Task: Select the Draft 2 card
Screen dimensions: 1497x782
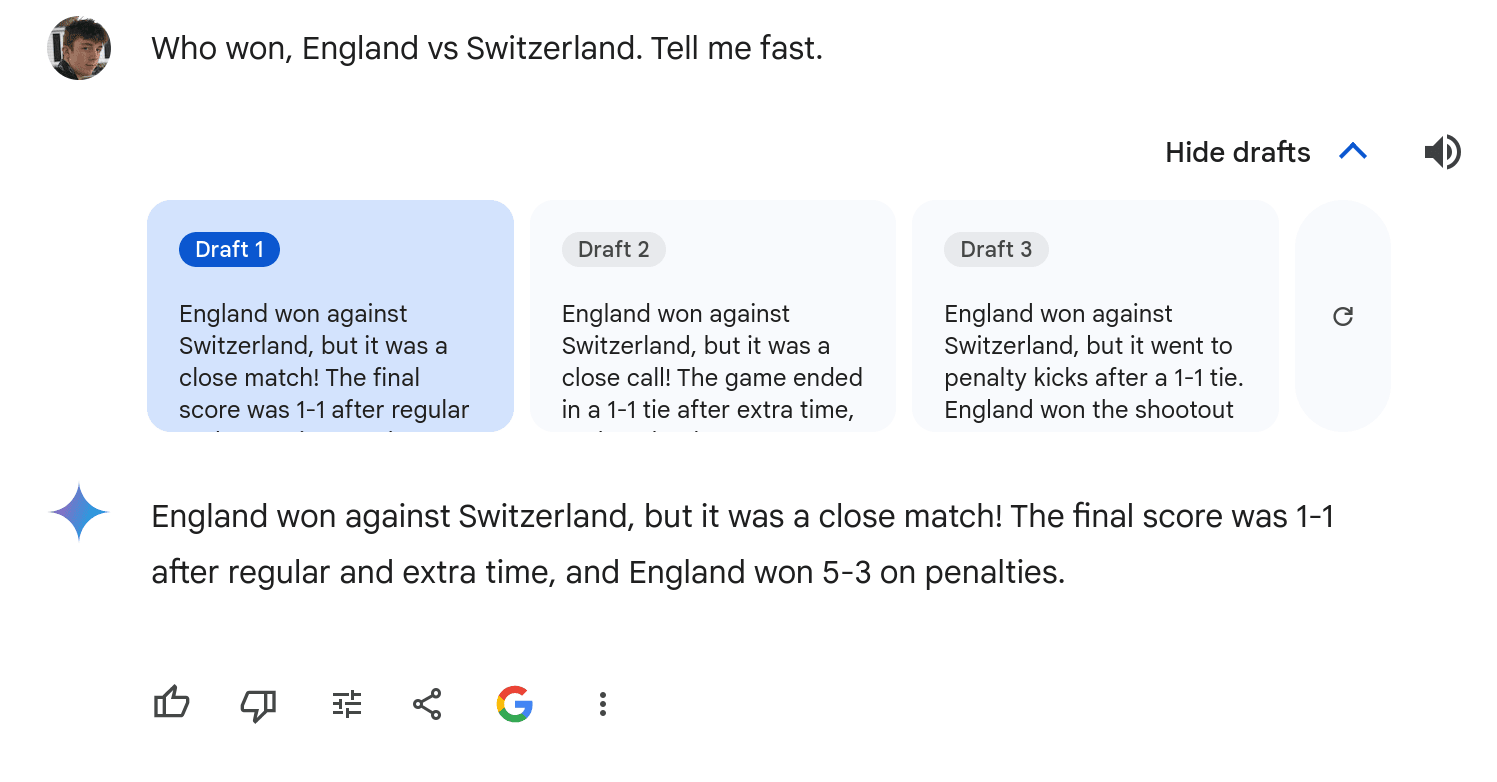Action: (x=713, y=316)
